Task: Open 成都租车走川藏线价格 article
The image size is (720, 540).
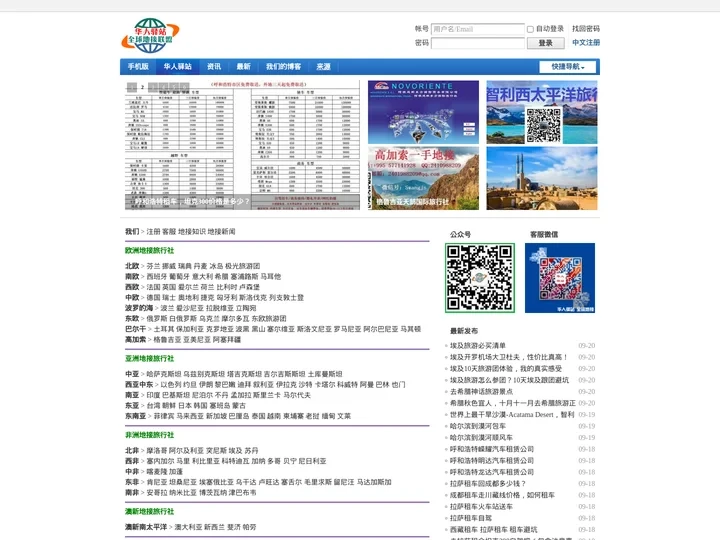Action: tap(502, 495)
